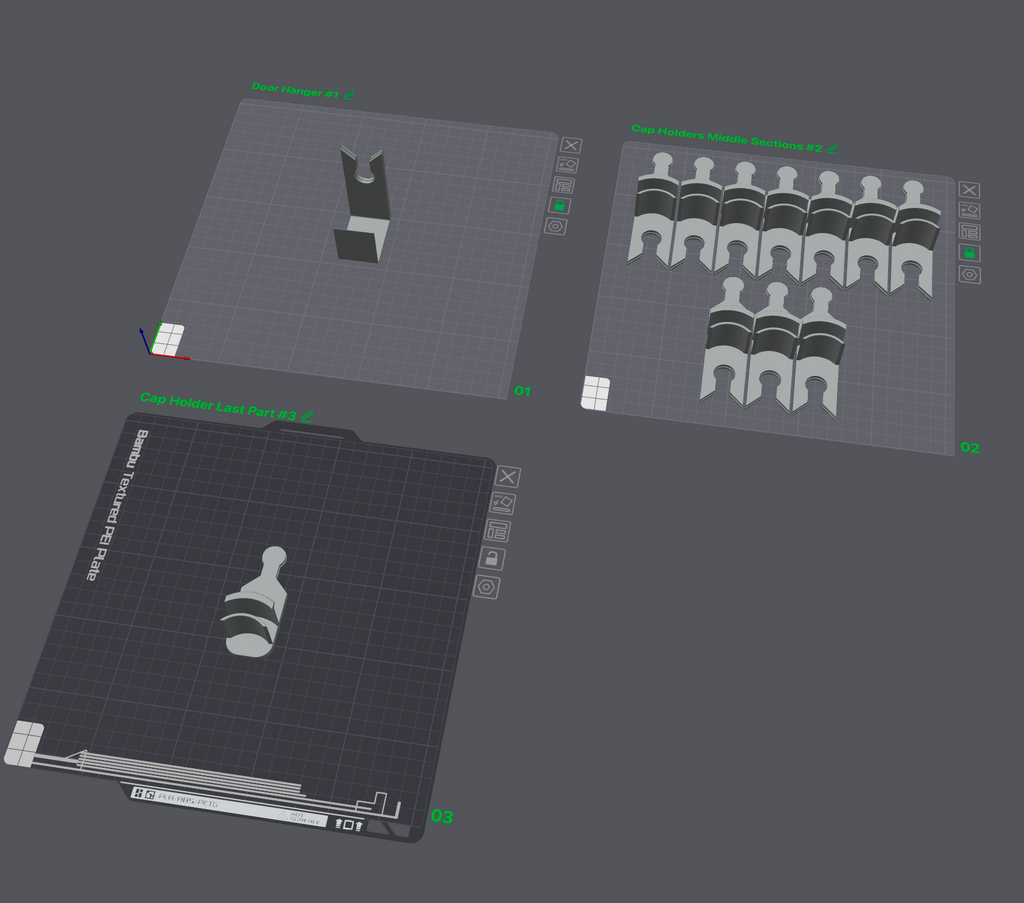
Task: Remove the Door Hanger #1 plate
Action: (571, 146)
